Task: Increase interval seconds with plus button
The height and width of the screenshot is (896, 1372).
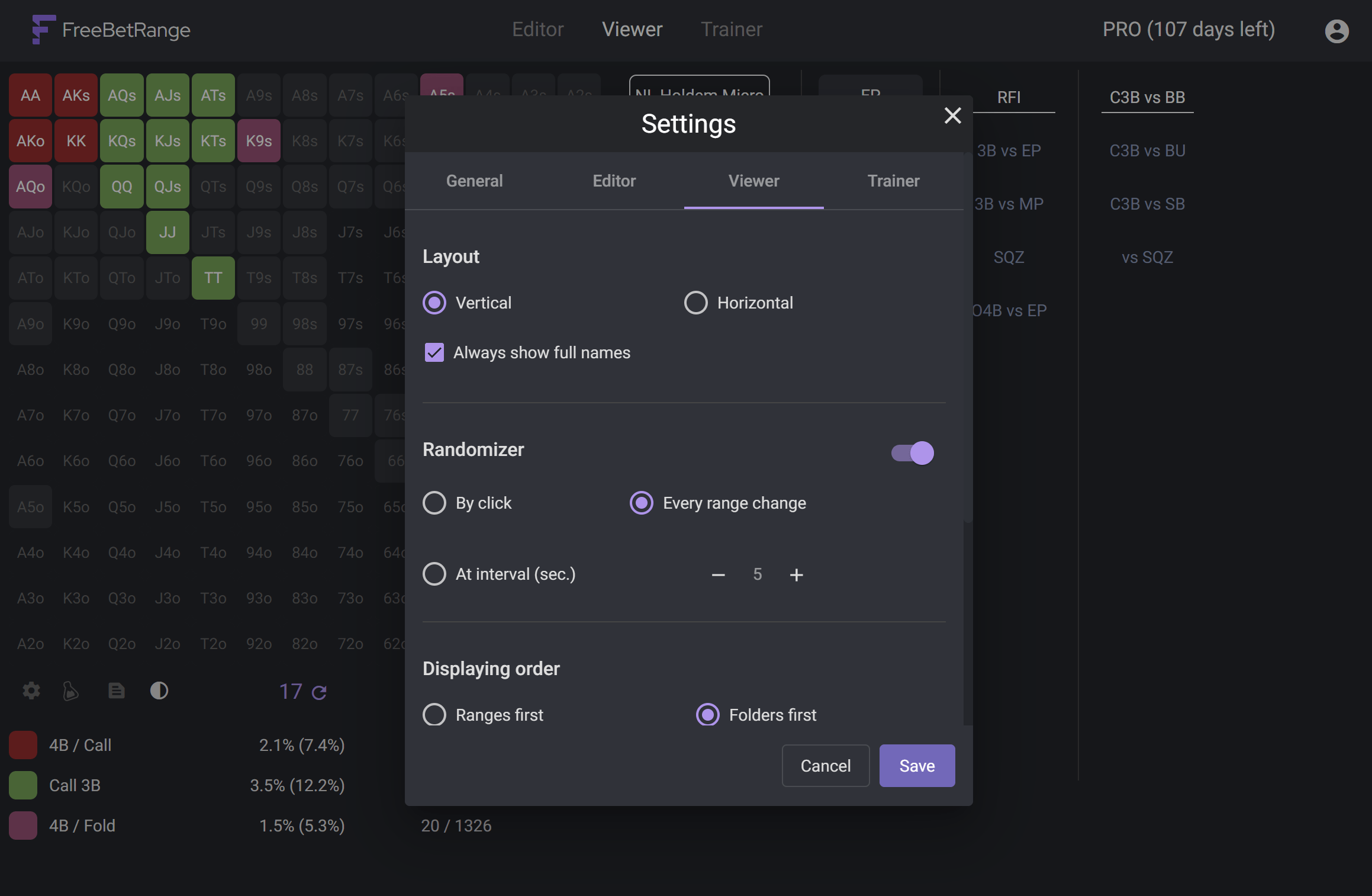Action: pyautogui.click(x=797, y=574)
